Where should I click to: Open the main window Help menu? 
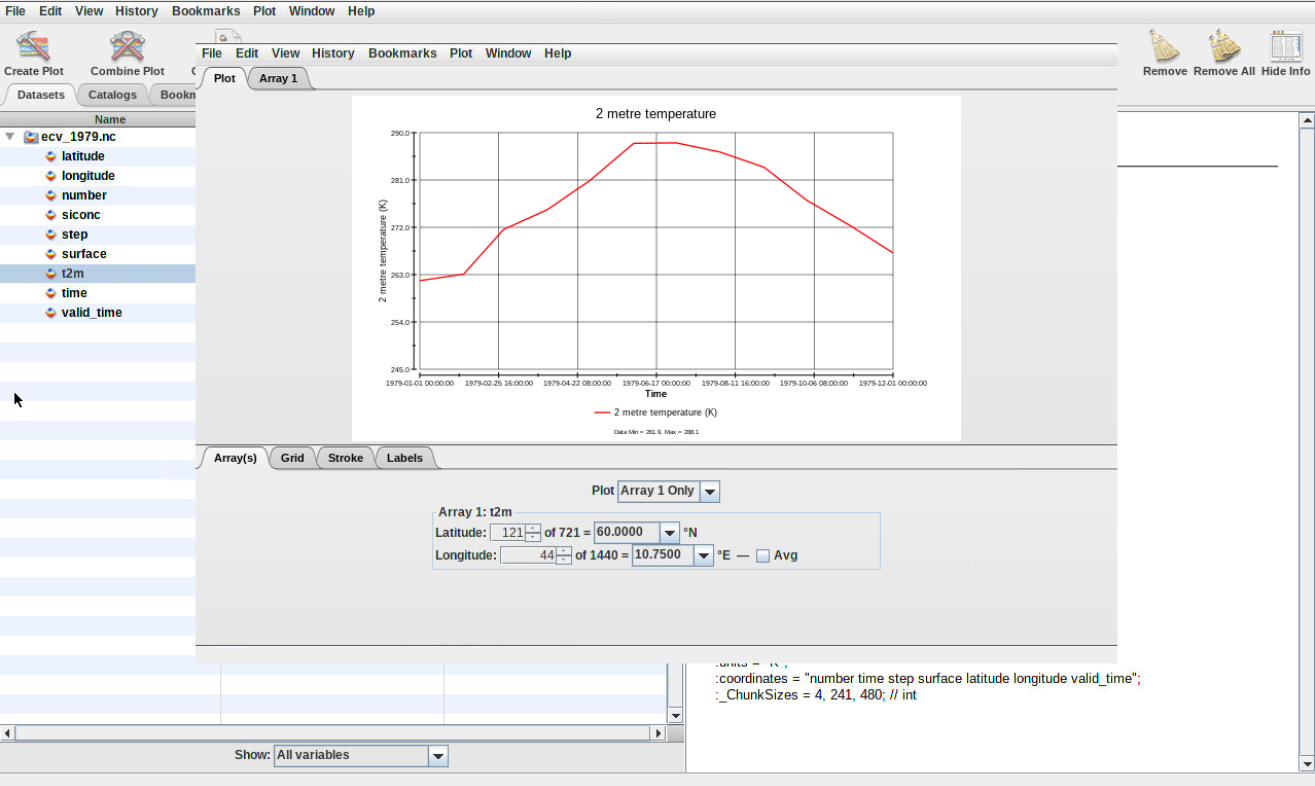[361, 11]
